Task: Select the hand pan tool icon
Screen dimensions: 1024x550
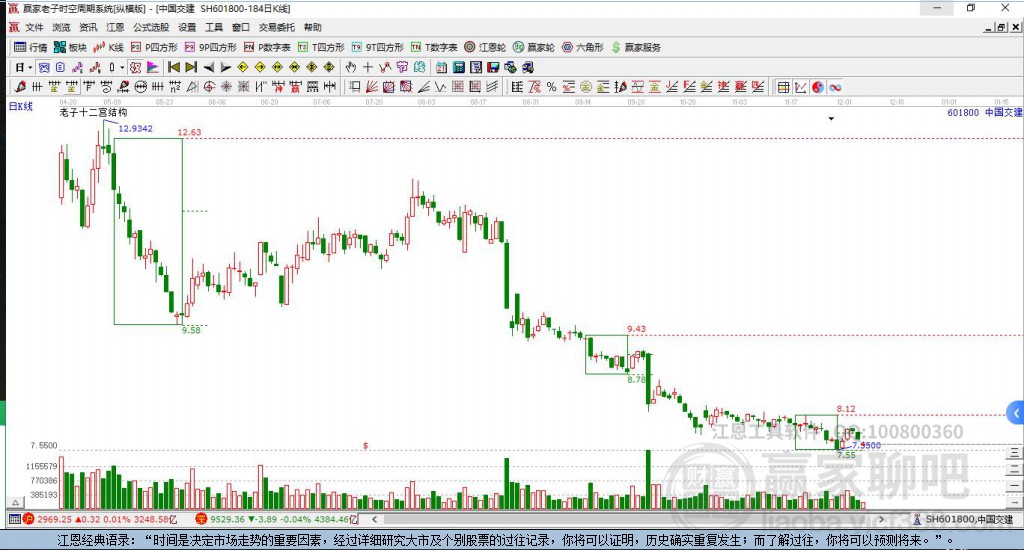Action: pos(351,67)
